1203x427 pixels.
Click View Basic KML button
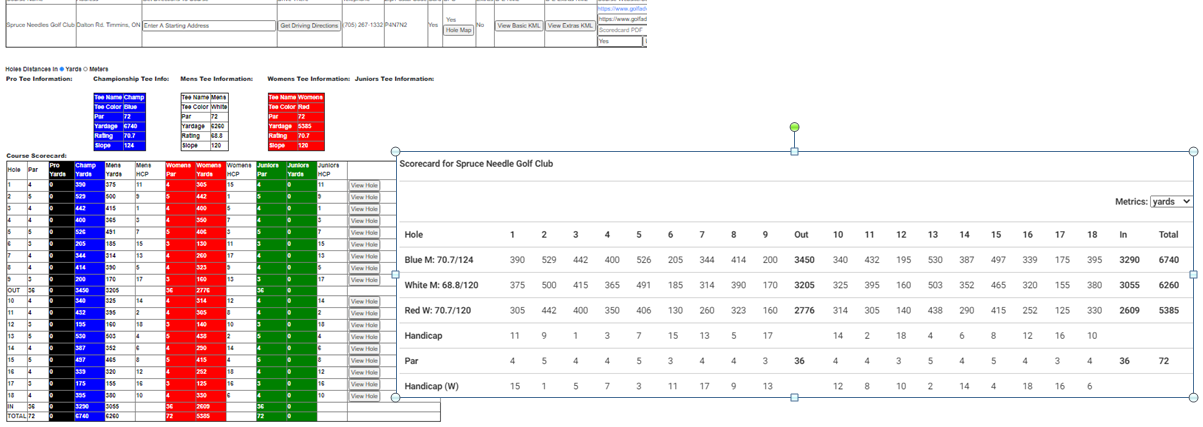(519, 24)
